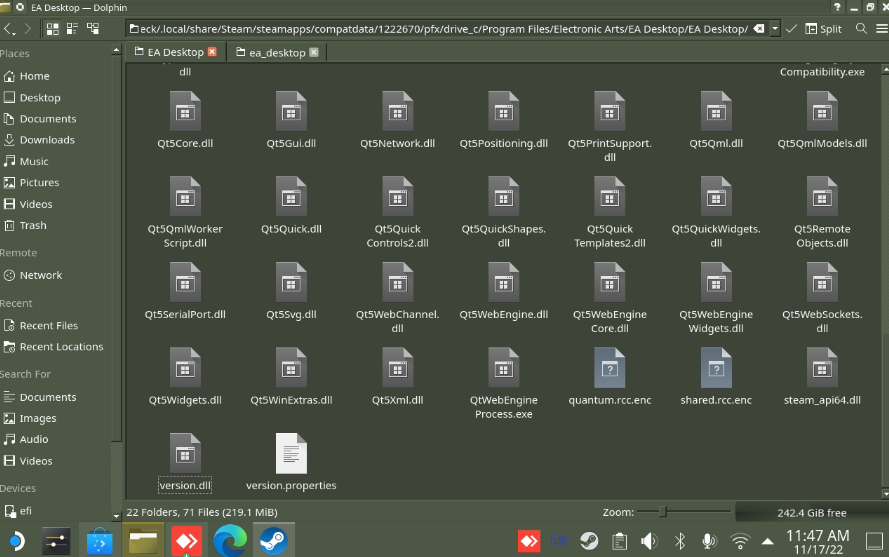Open Trash in Places panel
889x557 pixels.
click(x=33, y=225)
